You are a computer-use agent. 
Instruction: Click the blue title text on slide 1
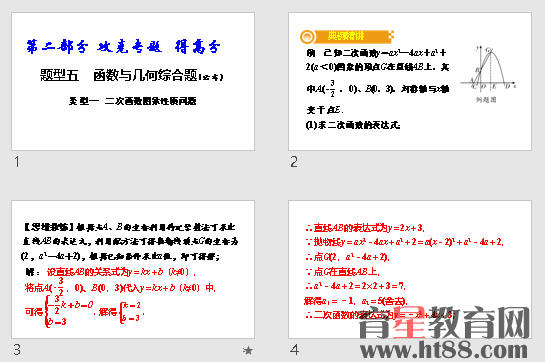(123, 47)
